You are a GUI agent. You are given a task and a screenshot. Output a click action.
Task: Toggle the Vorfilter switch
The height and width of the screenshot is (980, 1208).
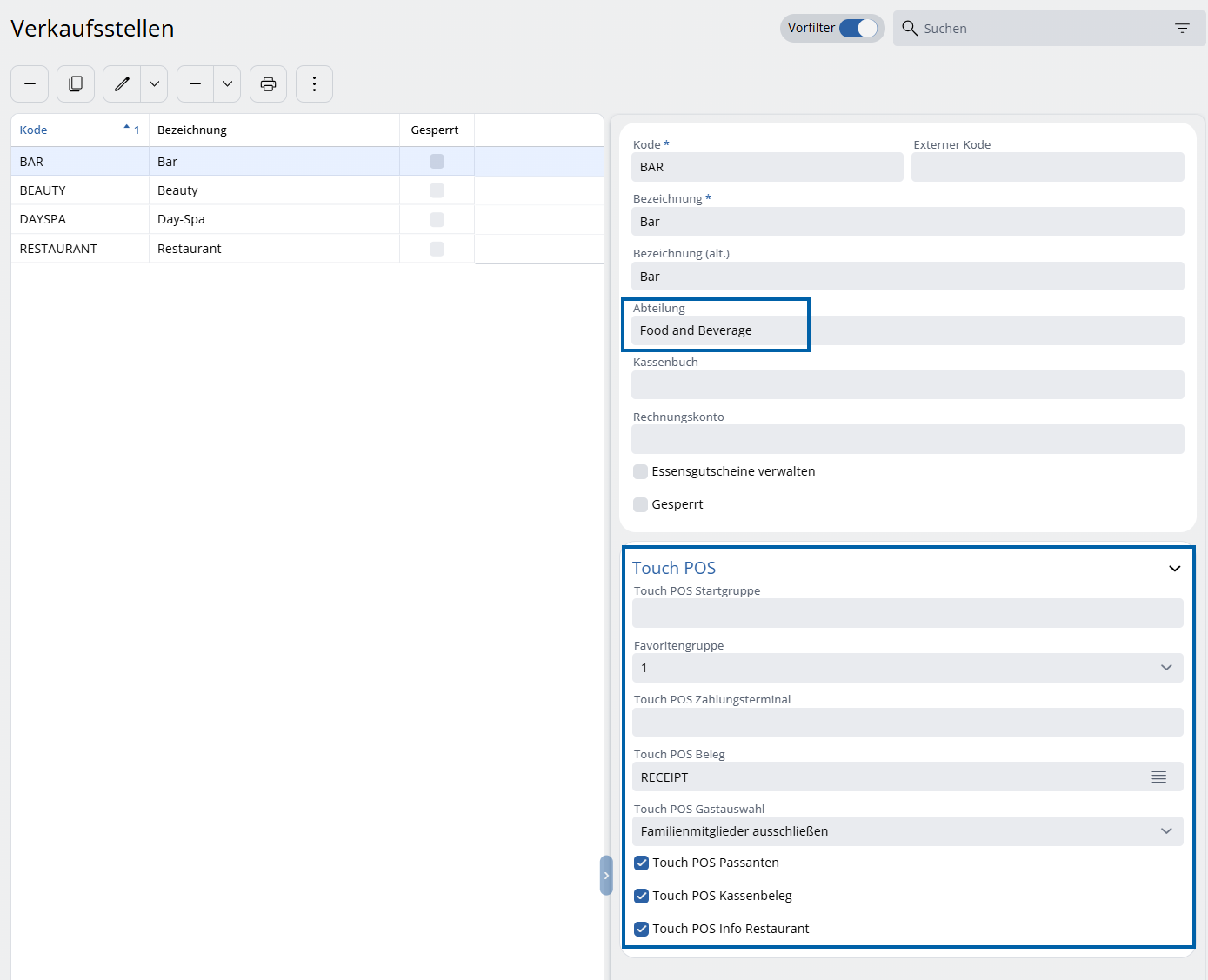(x=858, y=29)
